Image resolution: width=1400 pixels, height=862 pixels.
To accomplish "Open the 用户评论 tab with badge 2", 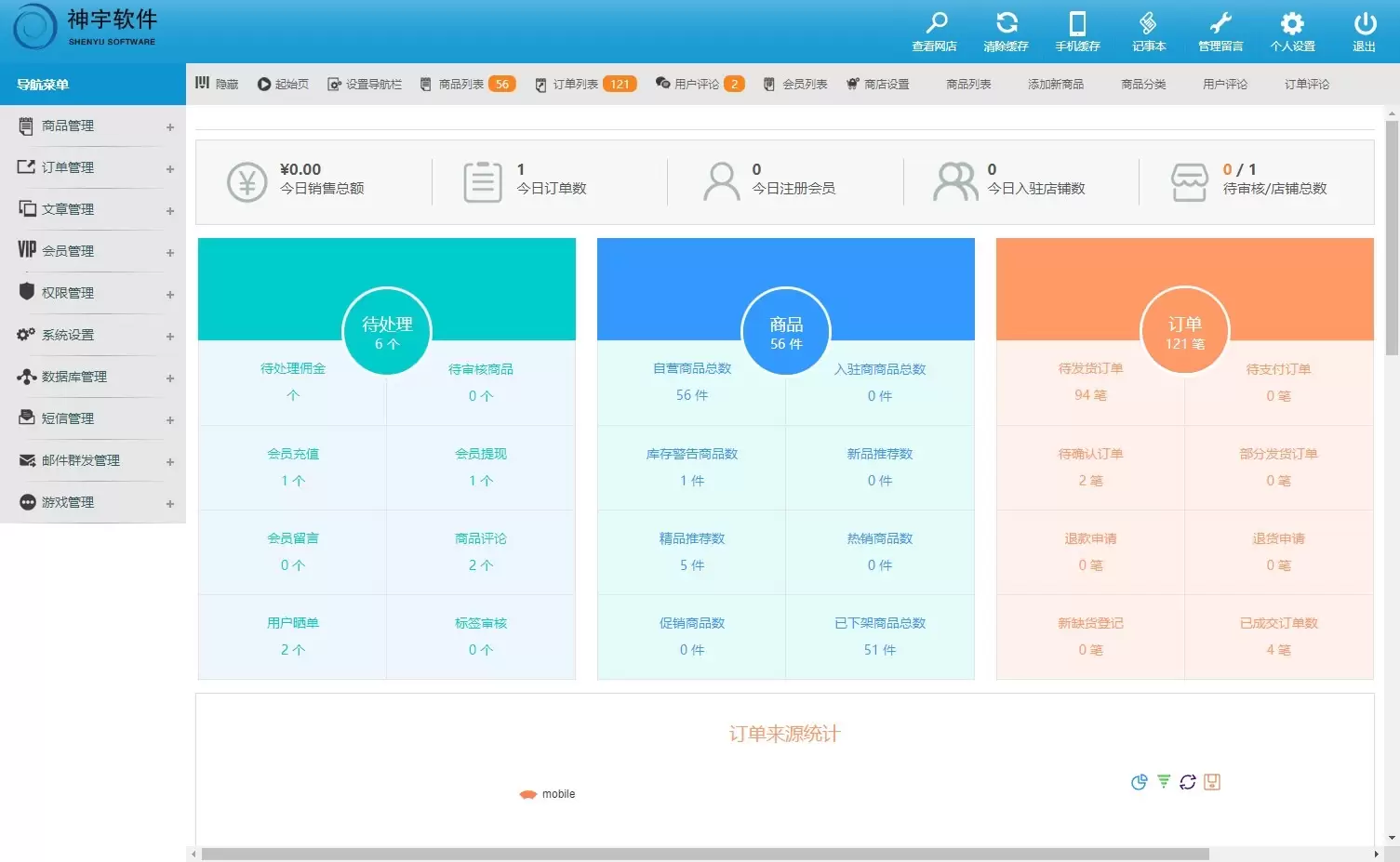I will coord(700,84).
